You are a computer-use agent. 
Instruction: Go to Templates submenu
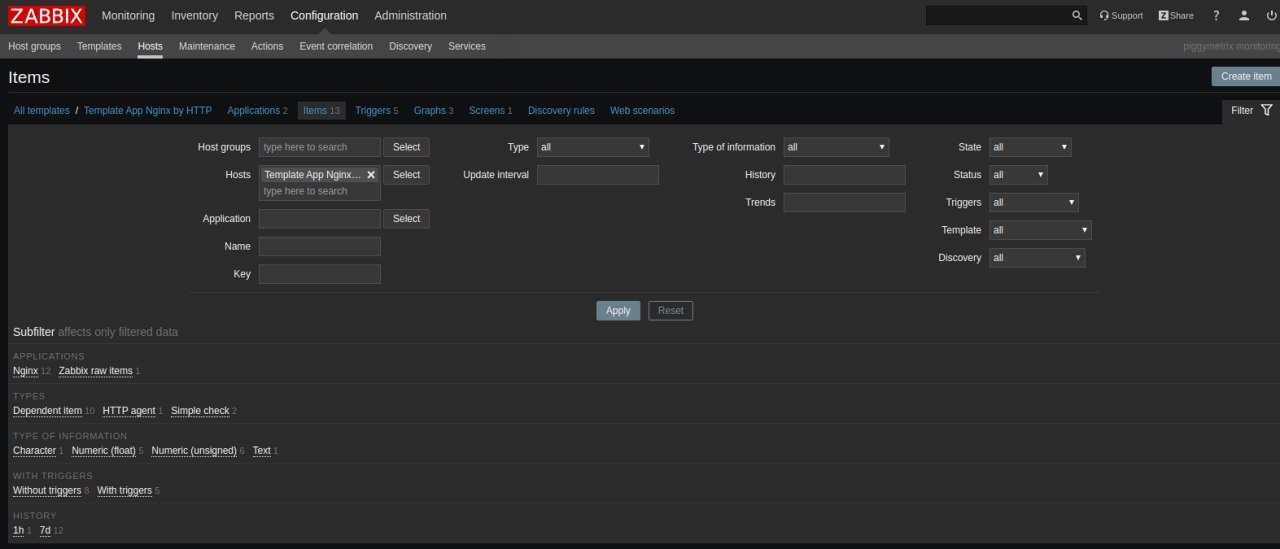point(99,46)
